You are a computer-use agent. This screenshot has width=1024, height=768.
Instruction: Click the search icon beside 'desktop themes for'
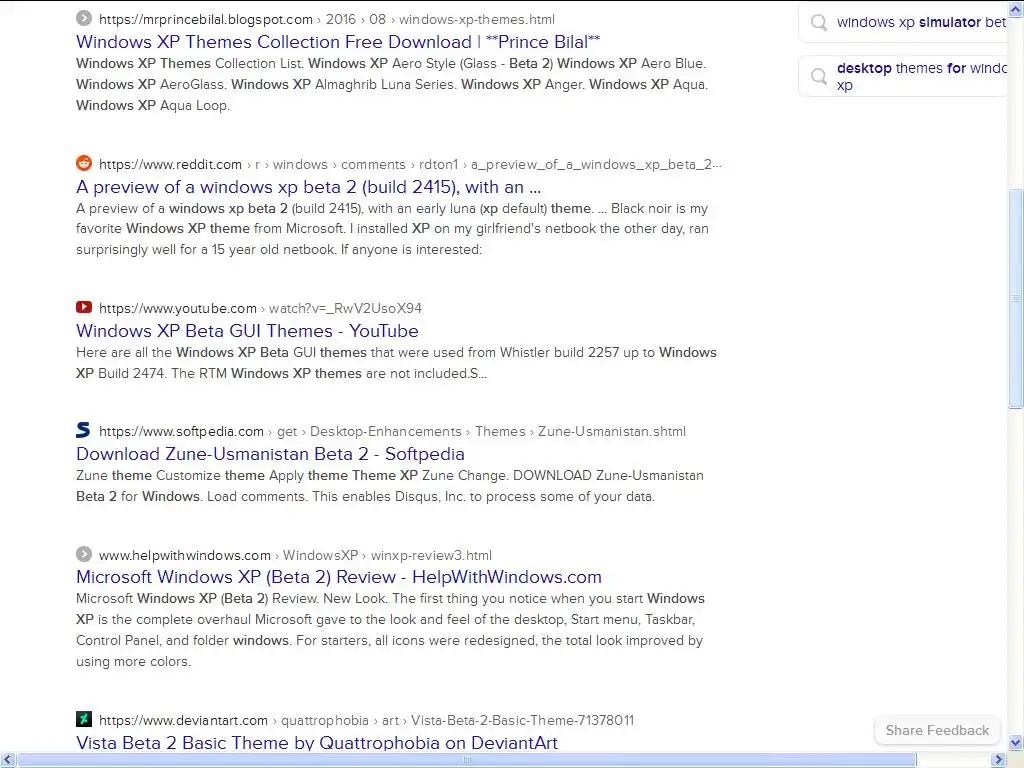tap(818, 76)
